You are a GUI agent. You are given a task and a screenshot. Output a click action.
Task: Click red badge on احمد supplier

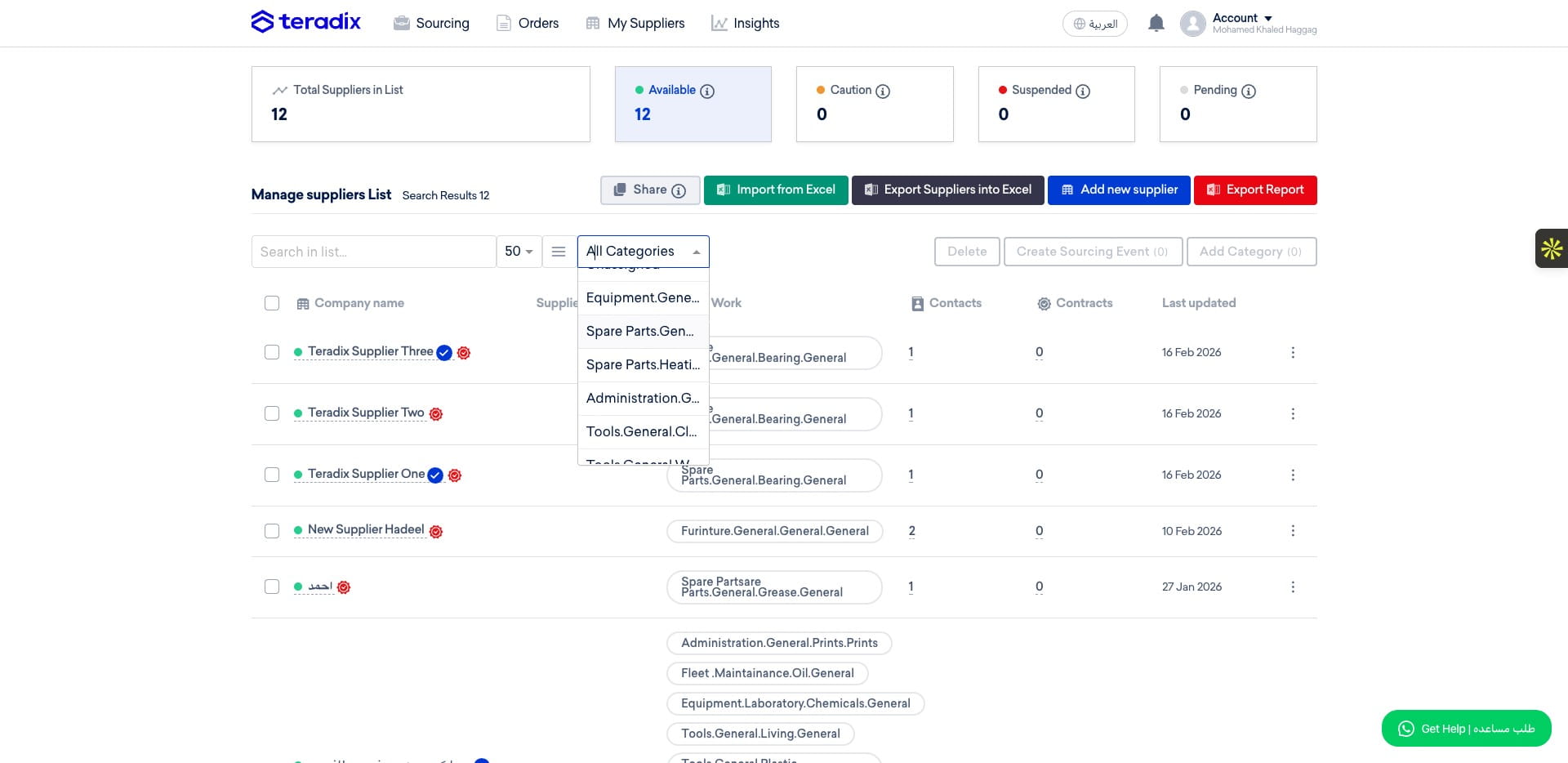pos(344,587)
